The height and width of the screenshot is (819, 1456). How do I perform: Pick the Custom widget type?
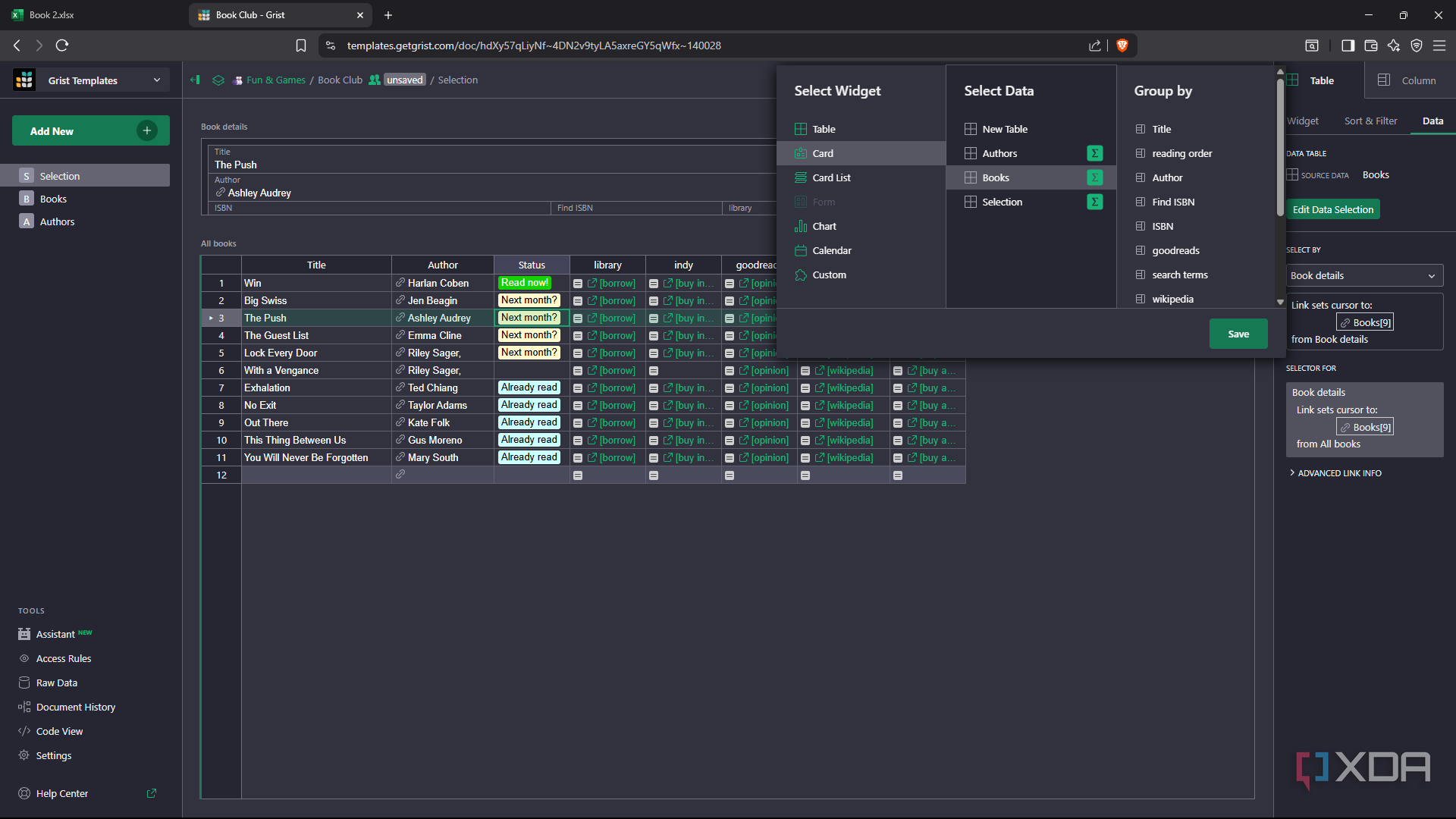tap(828, 275)
